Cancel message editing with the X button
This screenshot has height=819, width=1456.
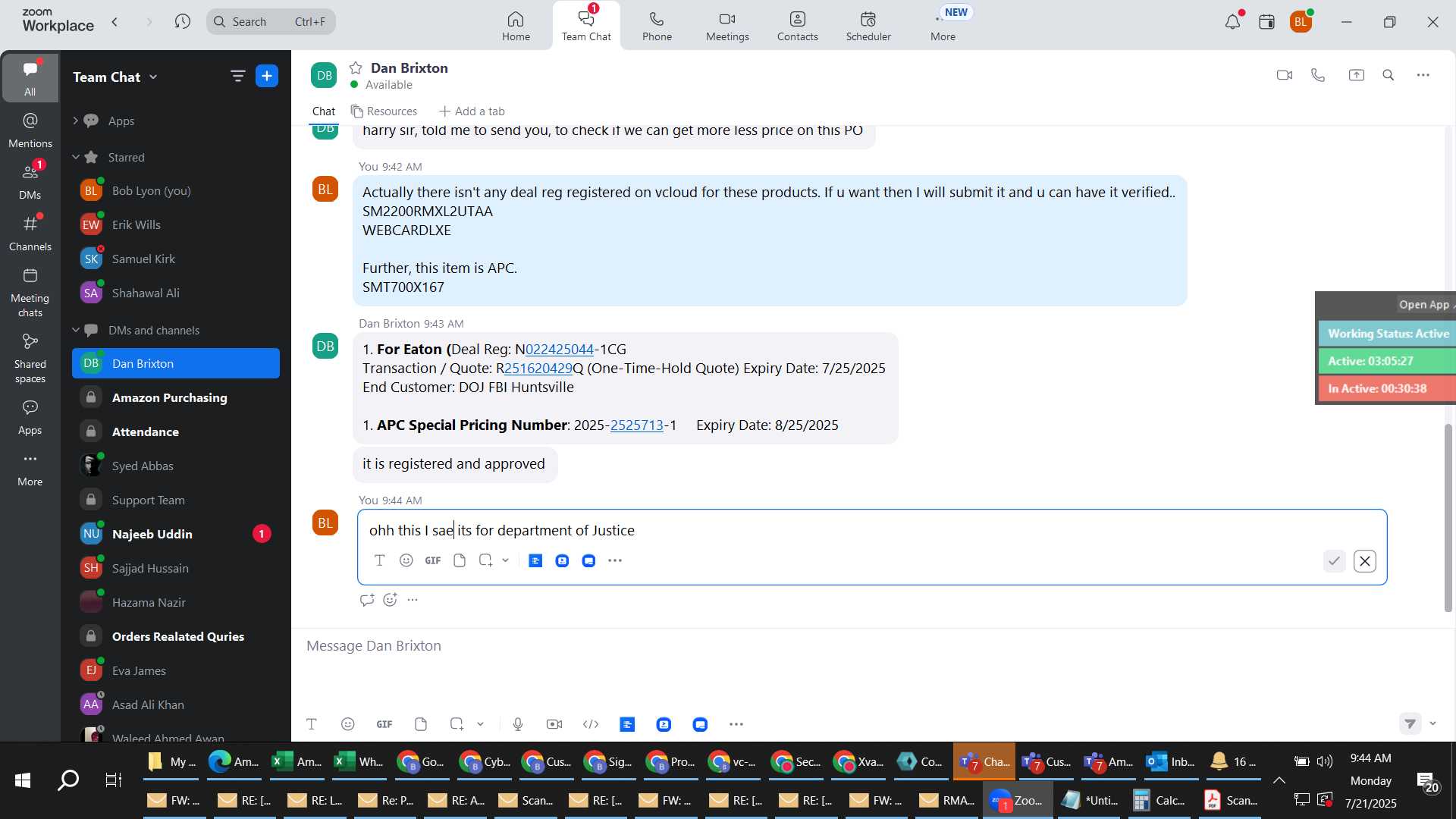(x=1365, y=561)
